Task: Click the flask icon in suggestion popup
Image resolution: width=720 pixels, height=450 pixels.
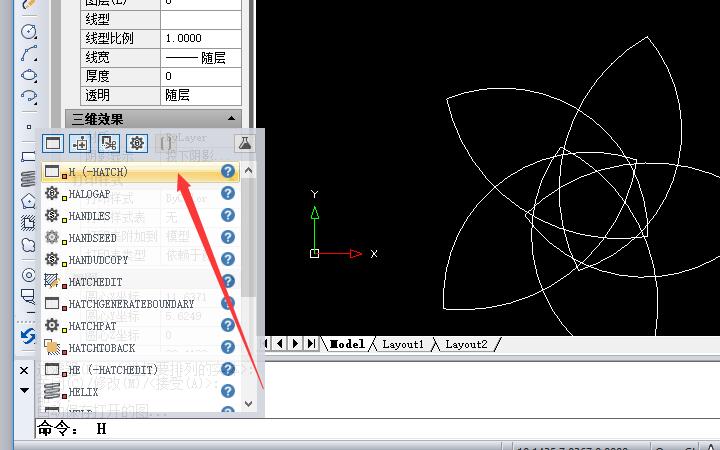Action: point(244,143)
